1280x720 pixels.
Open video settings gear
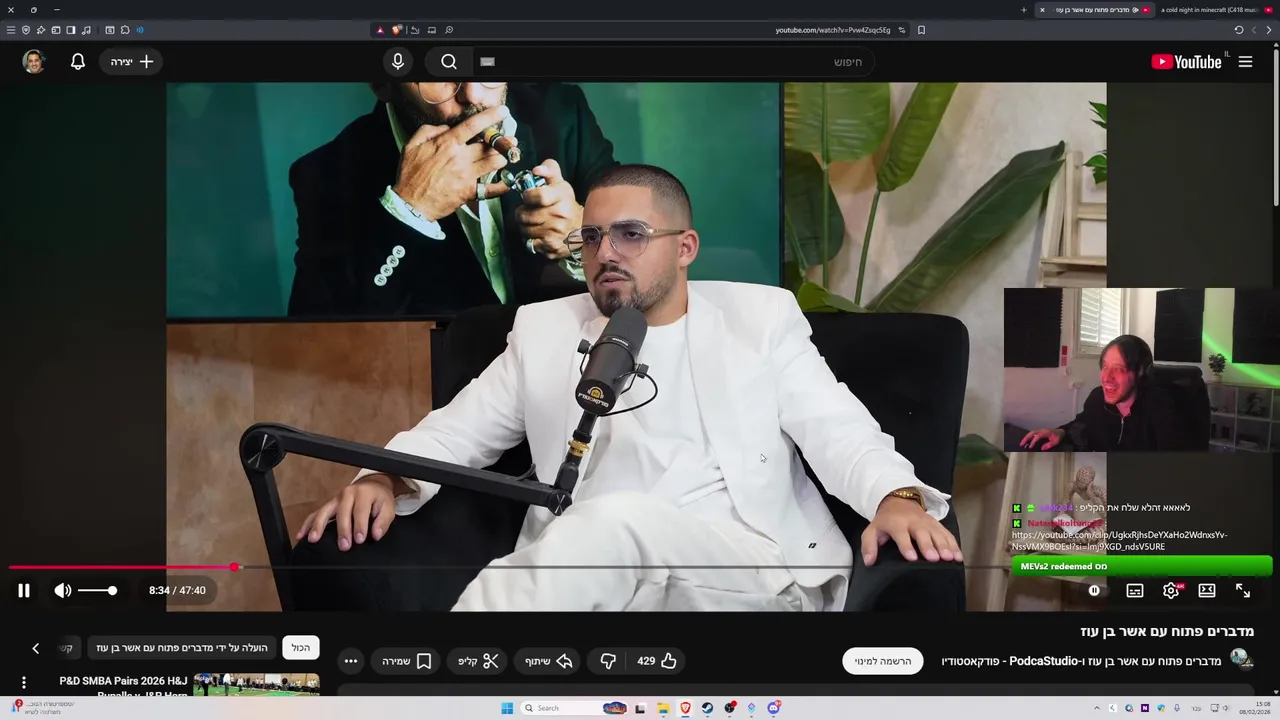click(x=1171, y=591)
